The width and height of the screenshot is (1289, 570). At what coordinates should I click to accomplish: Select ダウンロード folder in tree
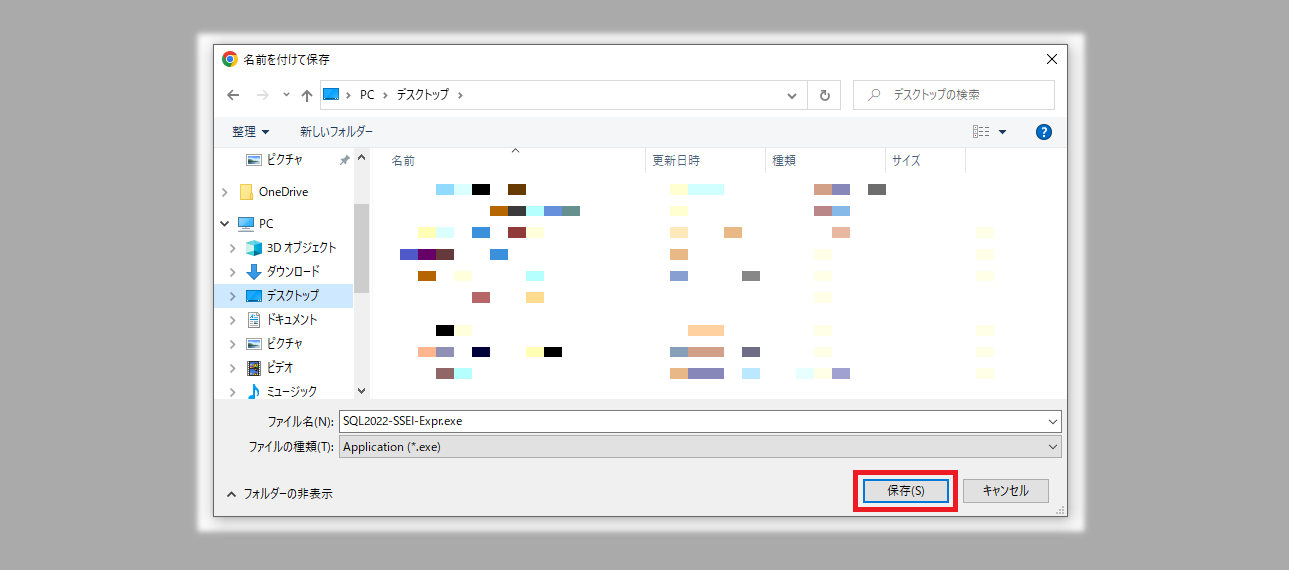(293, 272)
